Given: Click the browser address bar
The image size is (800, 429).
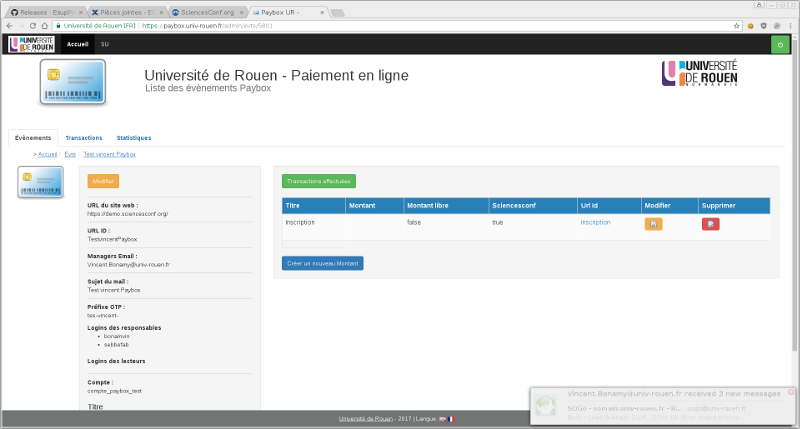Looking at the screenshot, I should pos(400,24).
